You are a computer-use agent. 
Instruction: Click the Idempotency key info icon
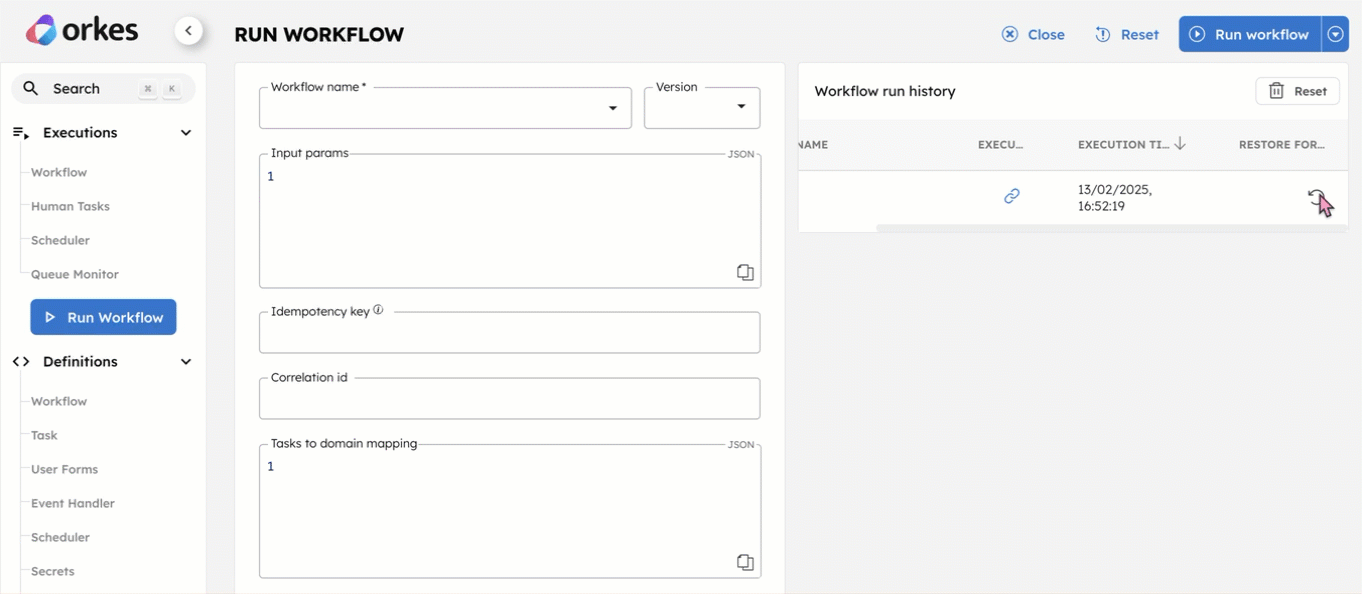click(378, 310)
